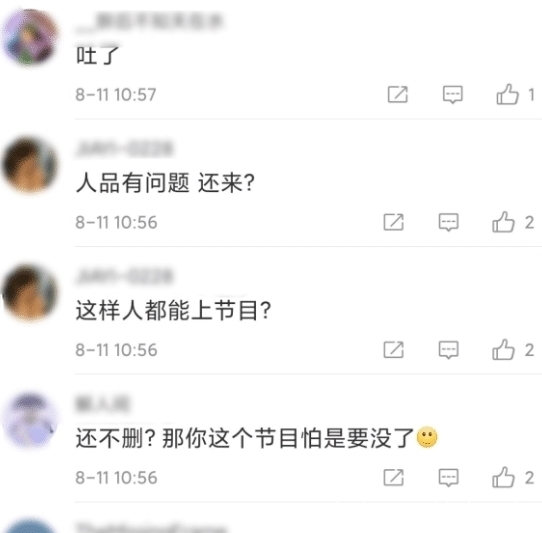Image resolution: width=542 pixels, height=533 pixels.
Task: Reply to the "还不删?" comment
Action: pyautogui.click(x=448, y=478)
